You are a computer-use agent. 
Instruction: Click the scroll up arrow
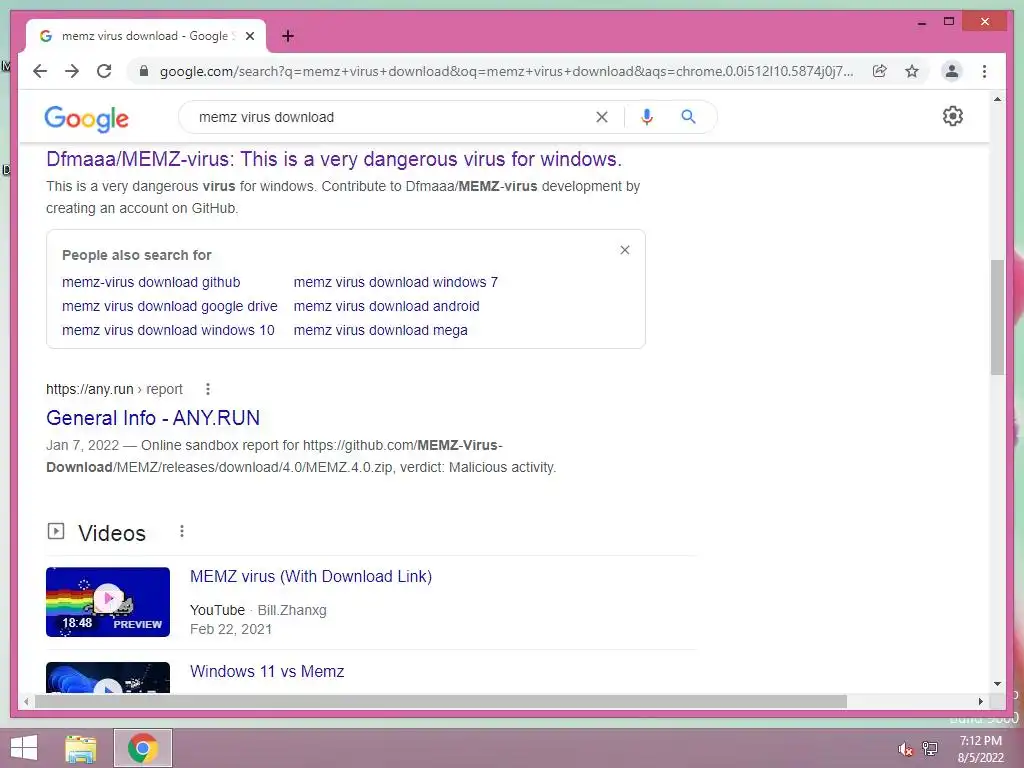[997, 99]
